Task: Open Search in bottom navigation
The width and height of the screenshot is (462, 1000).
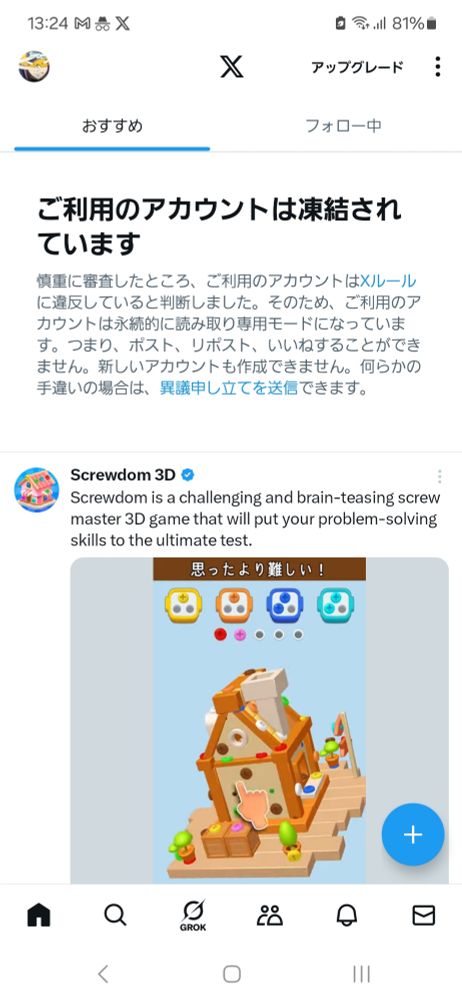Action: [x=115, y=915]
